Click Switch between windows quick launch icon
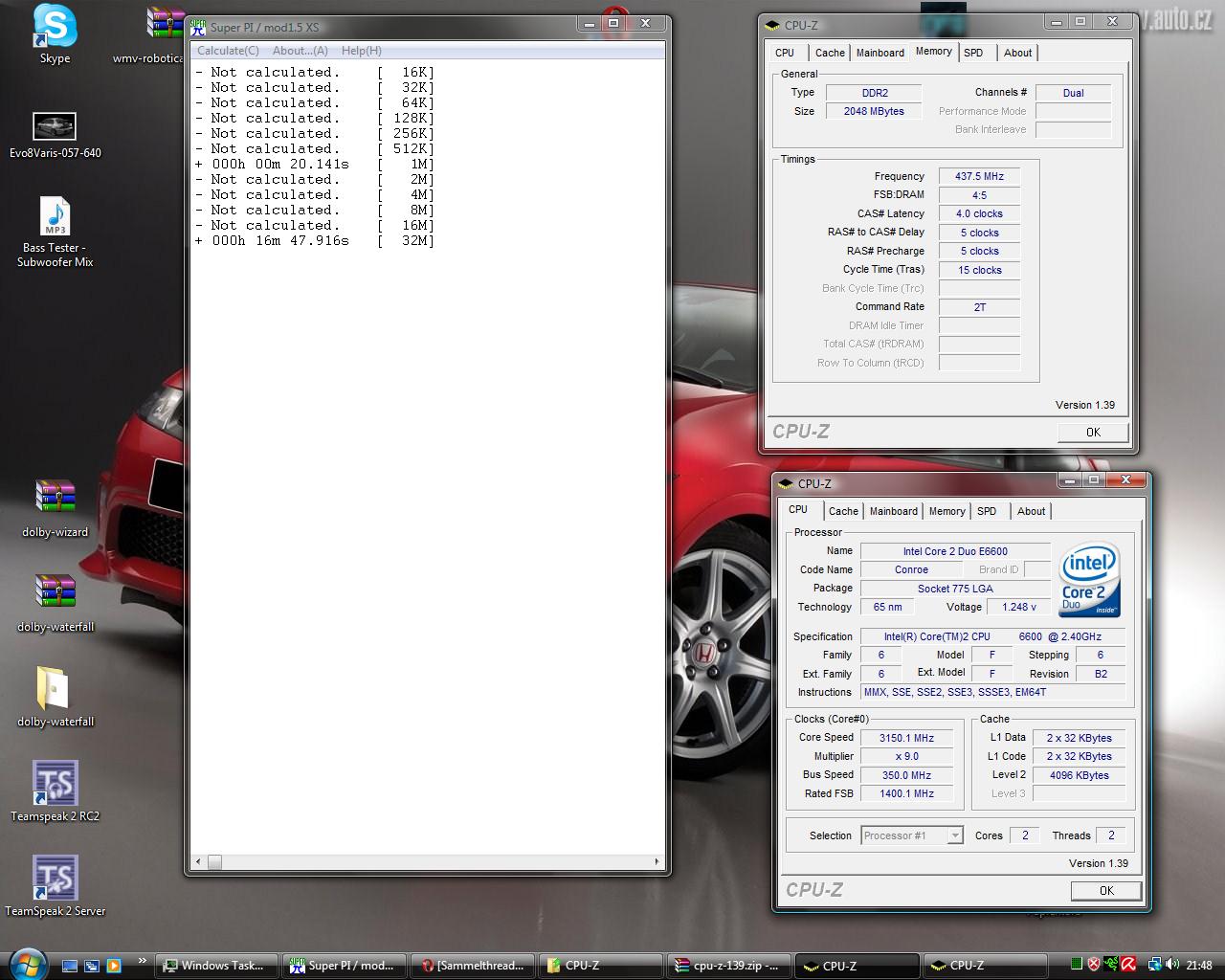Screen dimensions: 1225x980 coord(92,966)
